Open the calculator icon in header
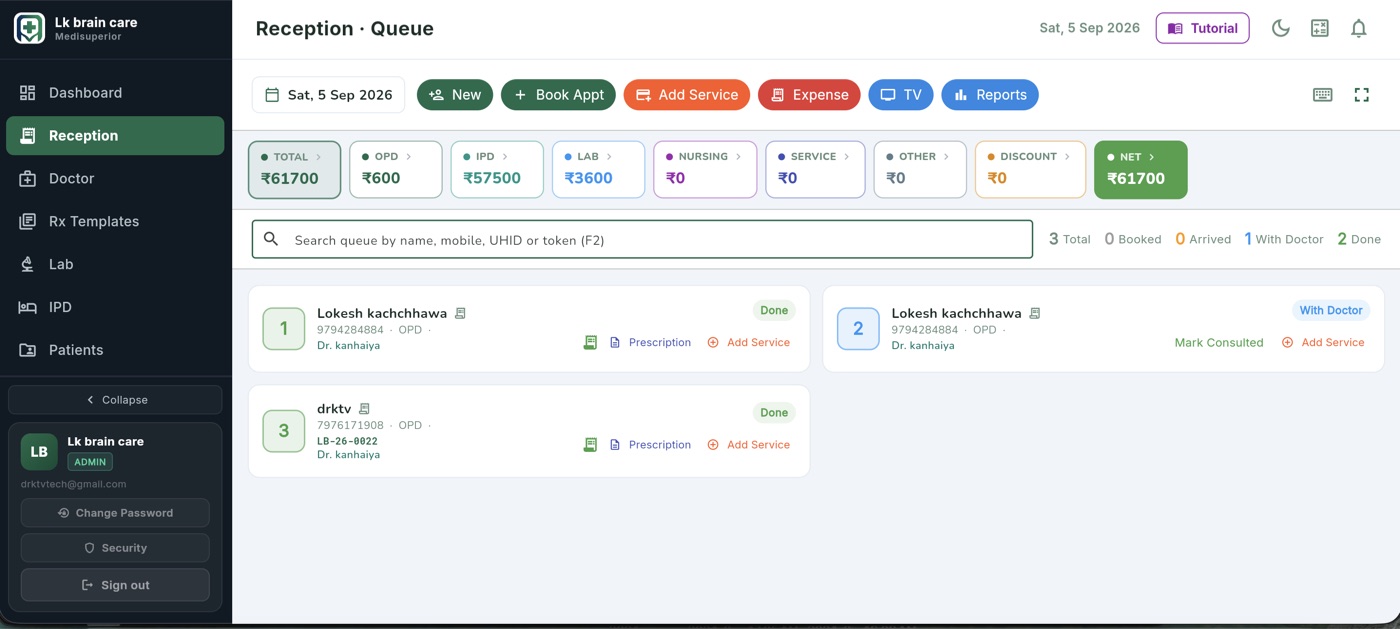Viewport: 1400px width, 629px height. click(x=1319, y=28)
